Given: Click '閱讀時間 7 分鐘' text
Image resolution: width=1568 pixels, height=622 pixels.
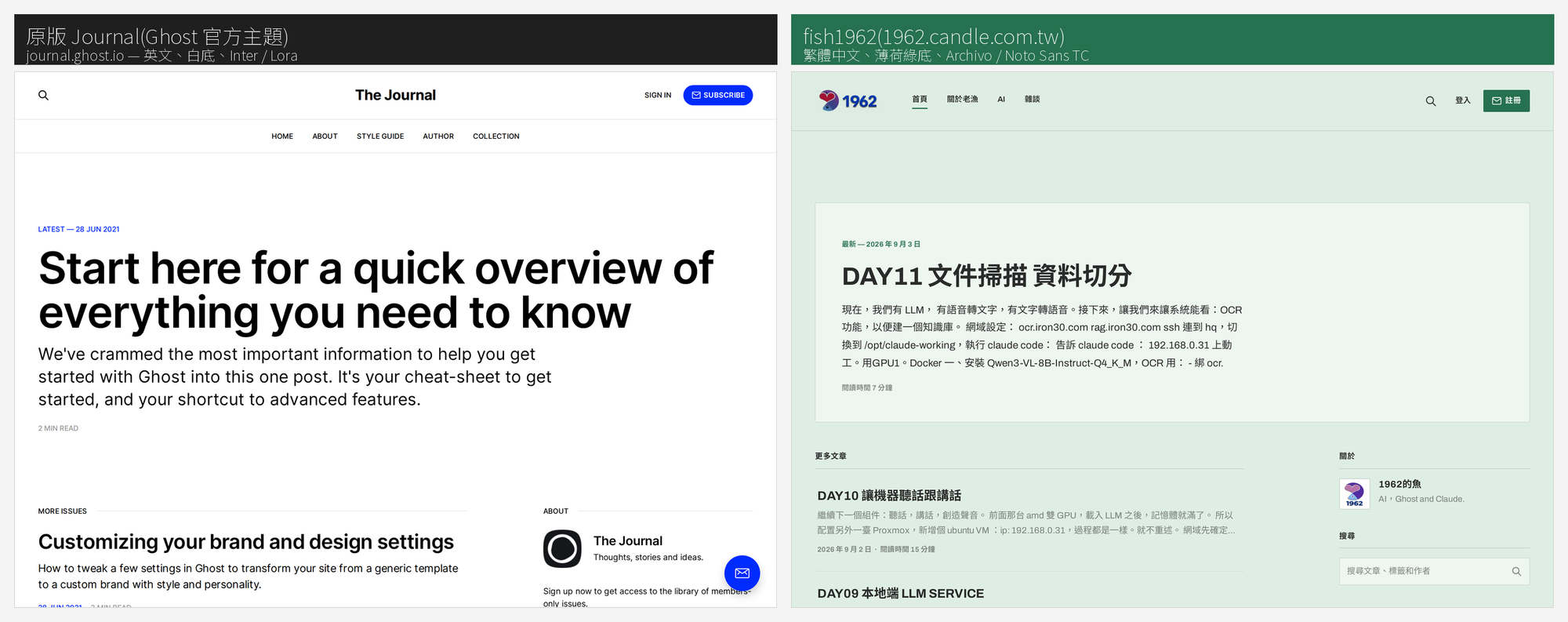Looking at the screenshot, I should coord(867,387).
